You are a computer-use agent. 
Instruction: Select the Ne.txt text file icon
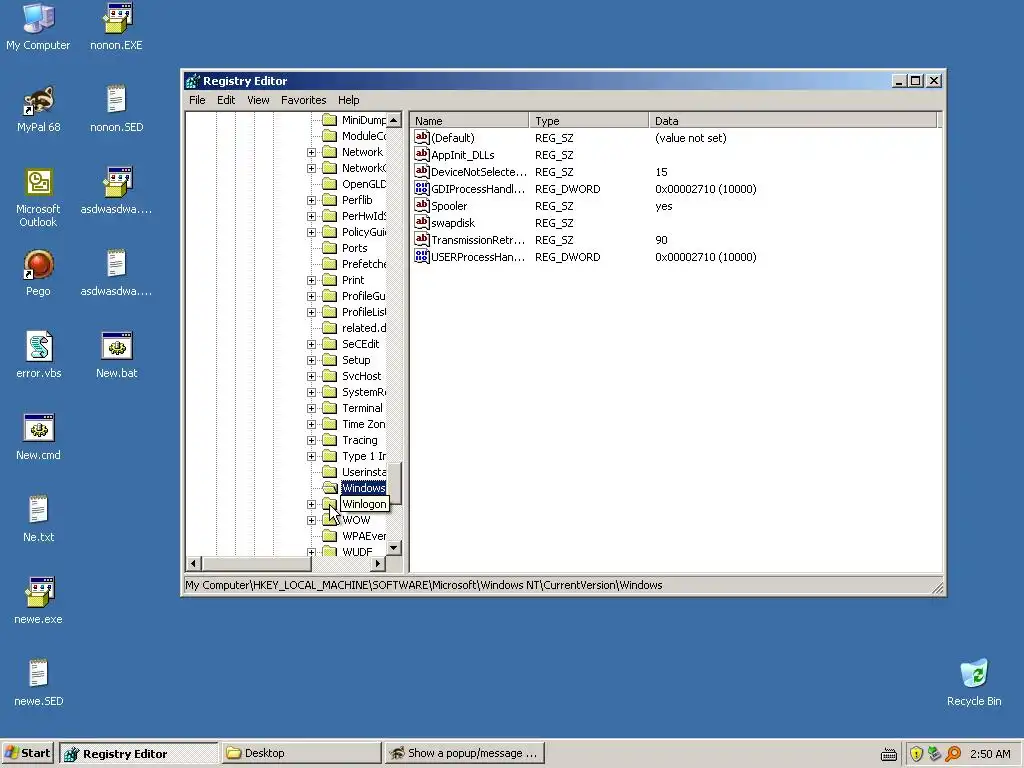coord(38,511)
